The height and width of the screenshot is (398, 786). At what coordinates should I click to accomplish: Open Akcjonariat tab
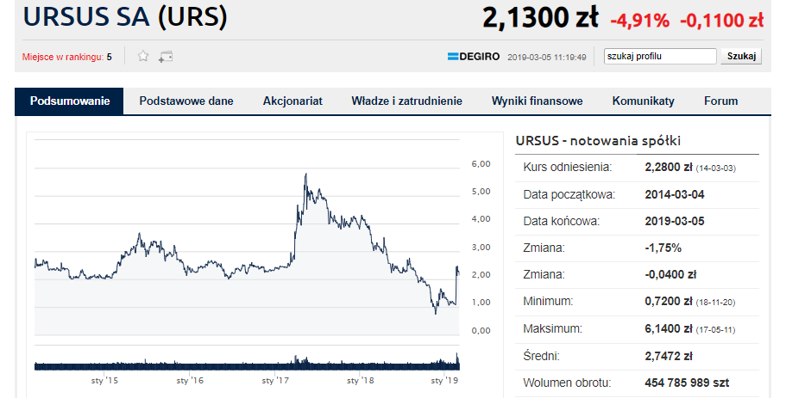click(293, 101)
